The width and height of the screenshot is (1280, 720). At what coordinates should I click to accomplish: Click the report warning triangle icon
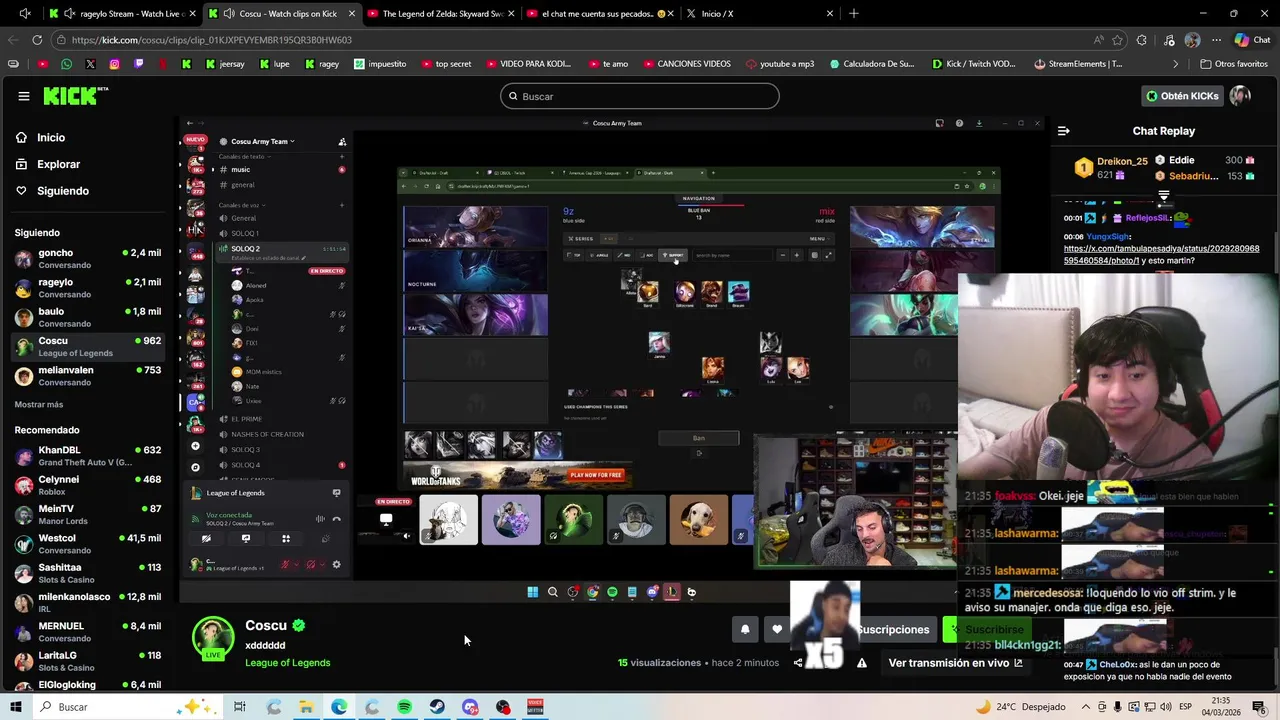click(861, 663)
